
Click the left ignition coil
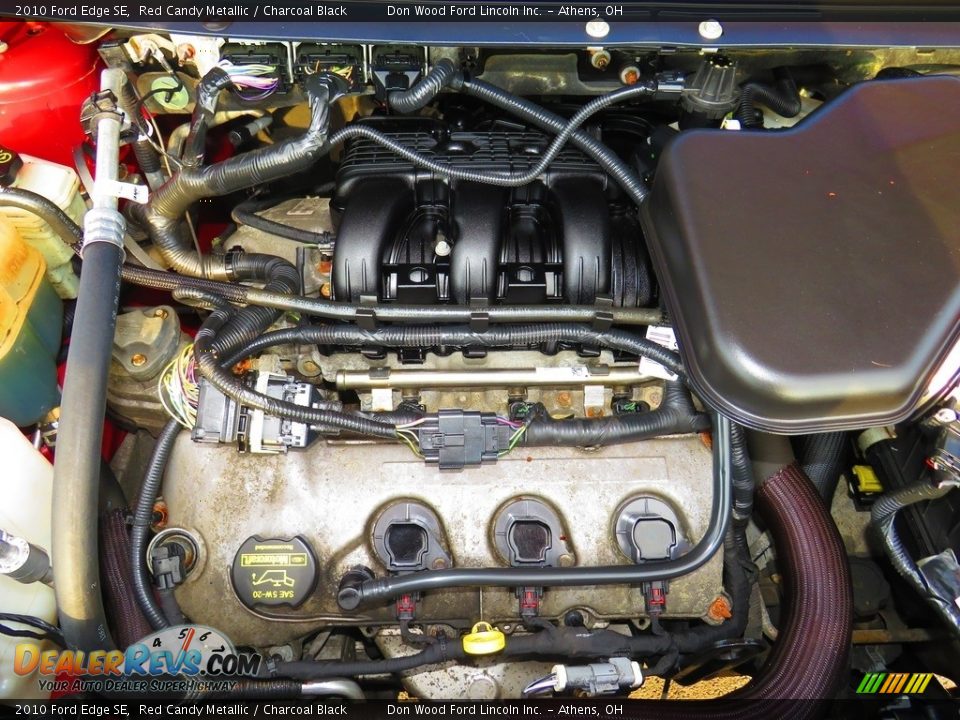(x=409, y=538)
